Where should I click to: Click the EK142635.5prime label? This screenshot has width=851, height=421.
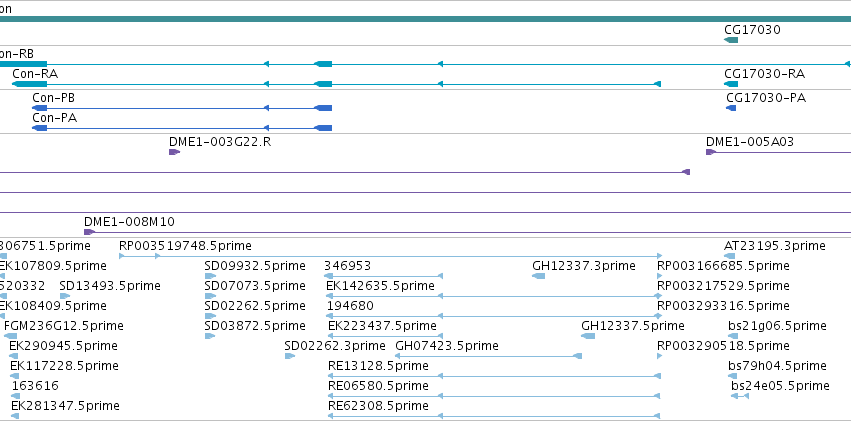(380, 285)
